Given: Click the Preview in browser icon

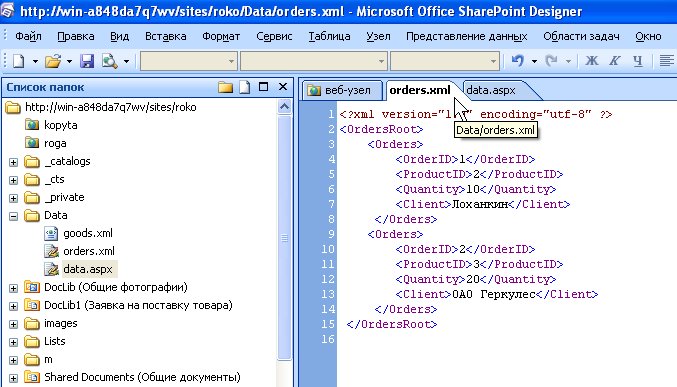Looking at the screenshot, I should [x=110, y=61].
